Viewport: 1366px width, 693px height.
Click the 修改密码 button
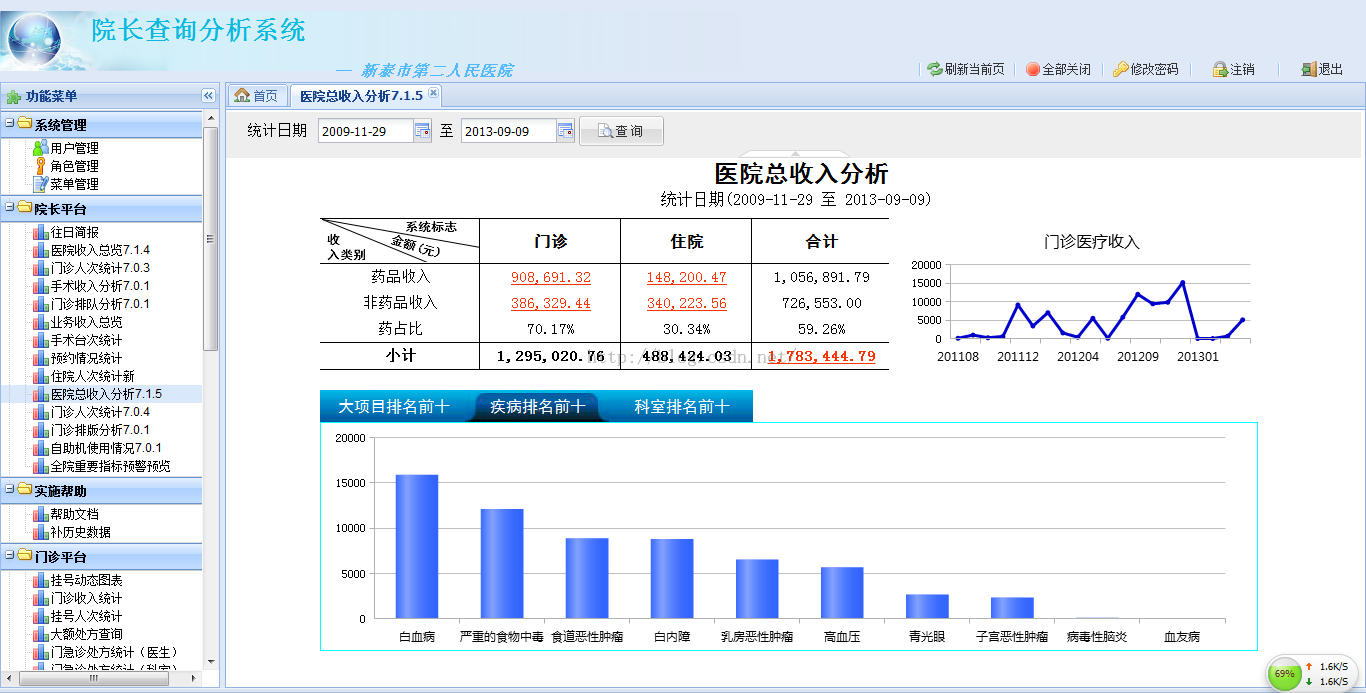coord(1146,69)
